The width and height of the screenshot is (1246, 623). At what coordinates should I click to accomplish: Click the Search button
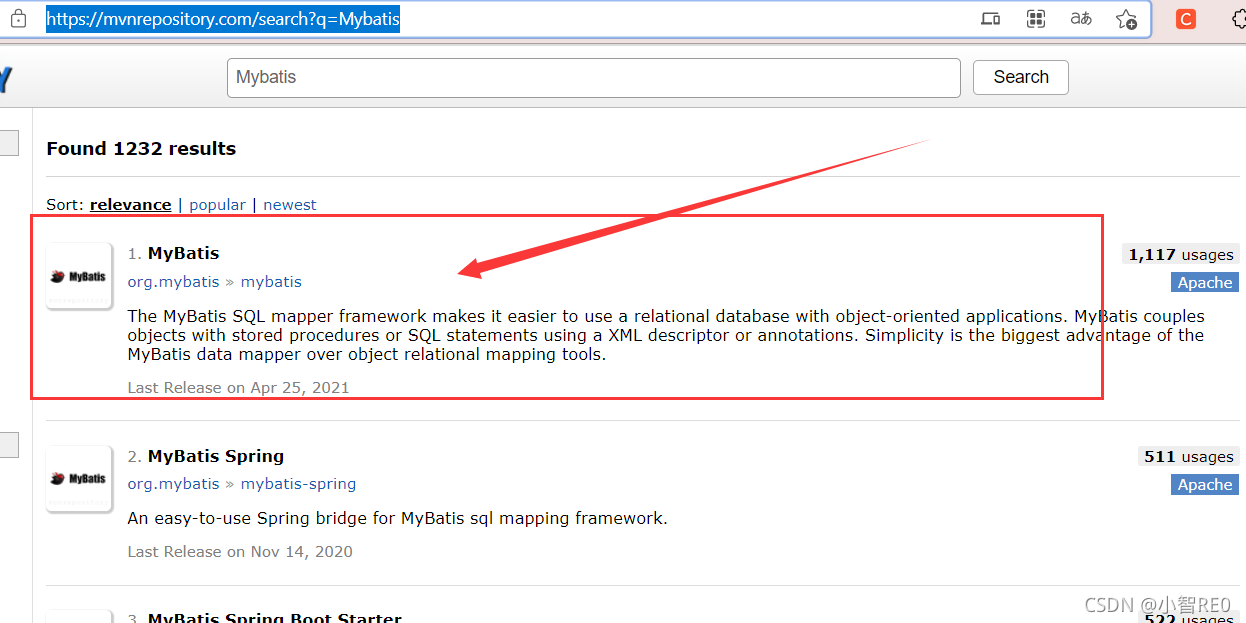(1021, 77)
